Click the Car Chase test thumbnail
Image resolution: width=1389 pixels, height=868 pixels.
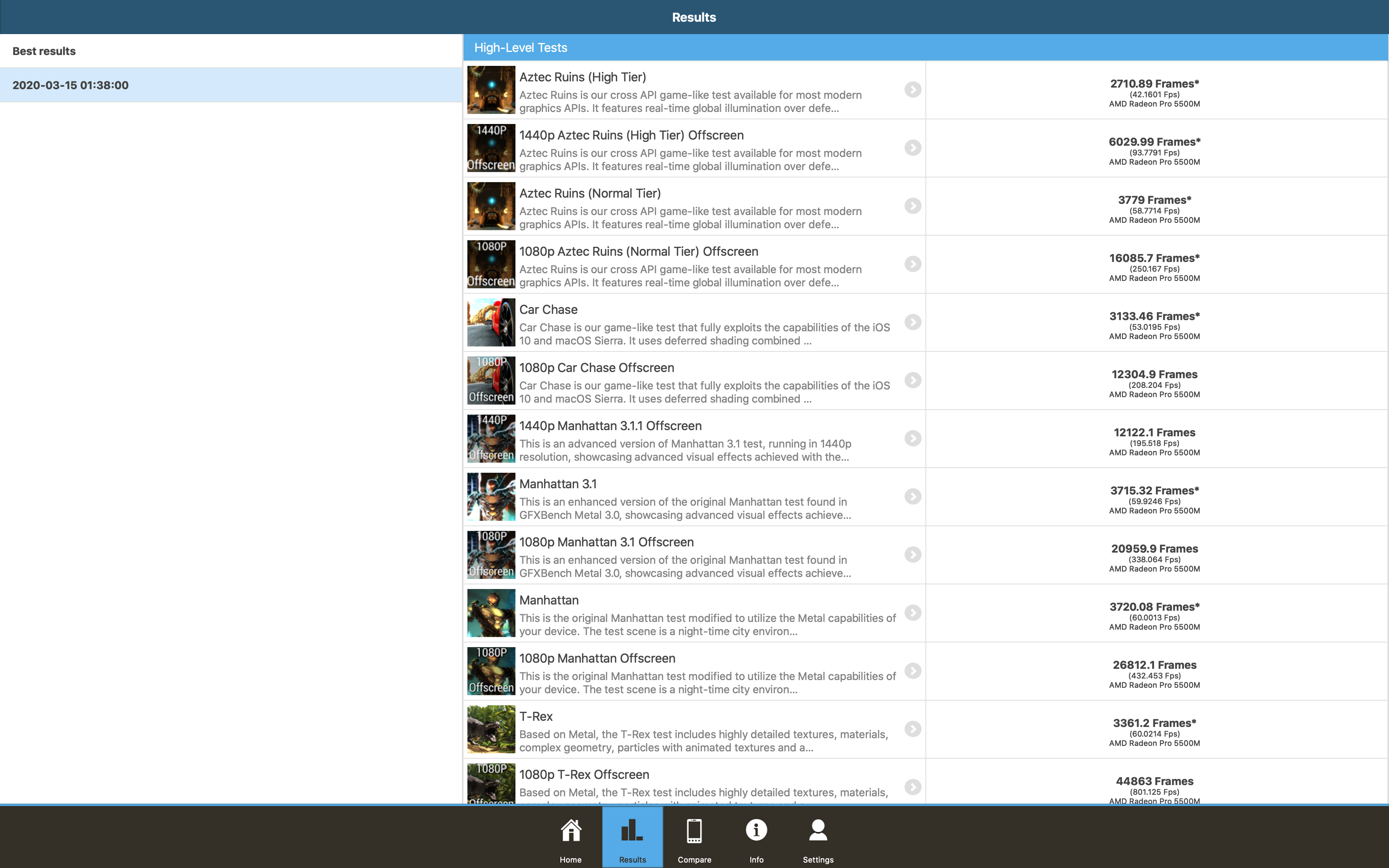point(491,322)
